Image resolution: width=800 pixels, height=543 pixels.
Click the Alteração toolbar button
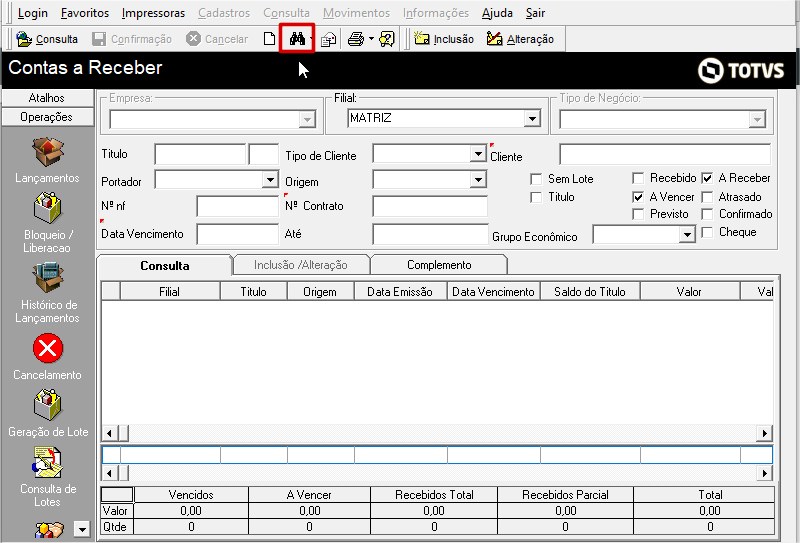point(520,39)
